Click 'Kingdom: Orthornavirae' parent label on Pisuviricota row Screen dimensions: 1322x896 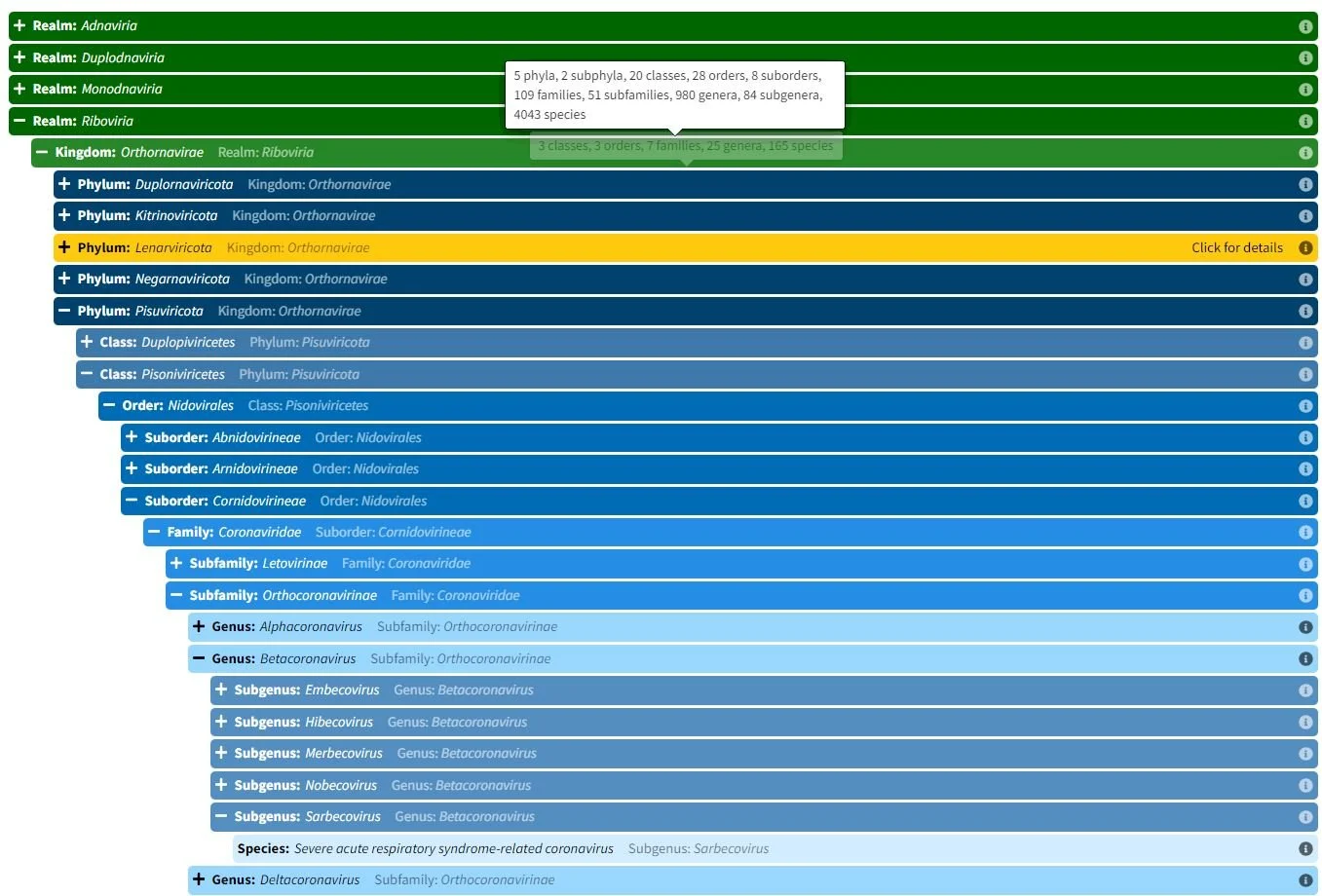pyautogui.click(x=289, y=311)
